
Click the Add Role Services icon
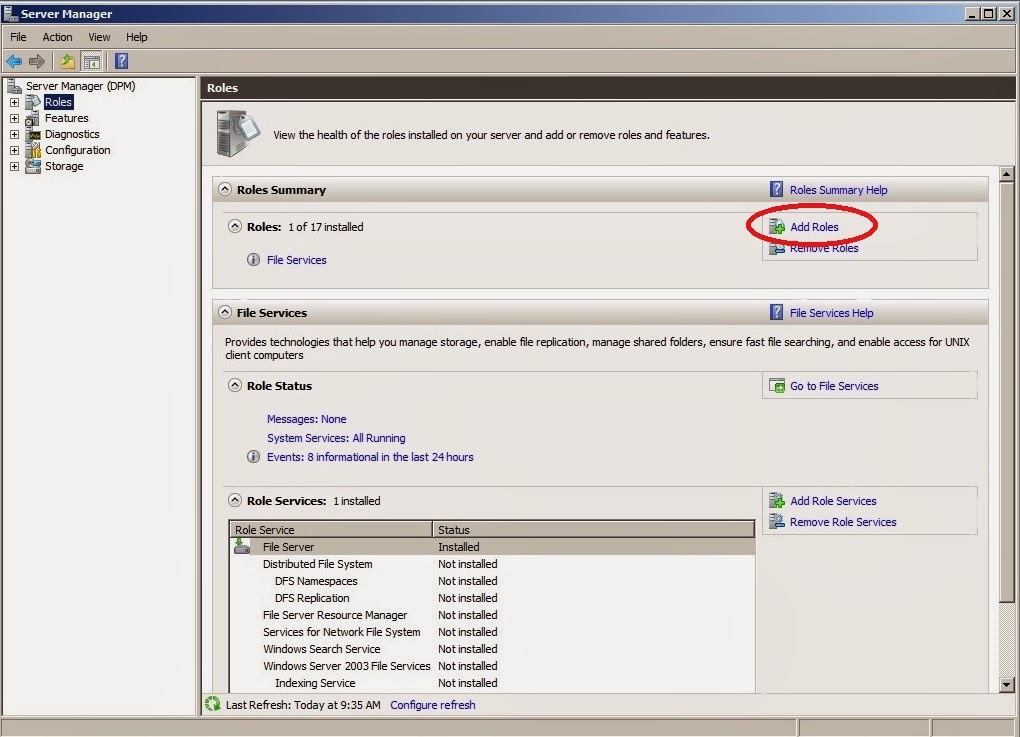click(777, 500)
